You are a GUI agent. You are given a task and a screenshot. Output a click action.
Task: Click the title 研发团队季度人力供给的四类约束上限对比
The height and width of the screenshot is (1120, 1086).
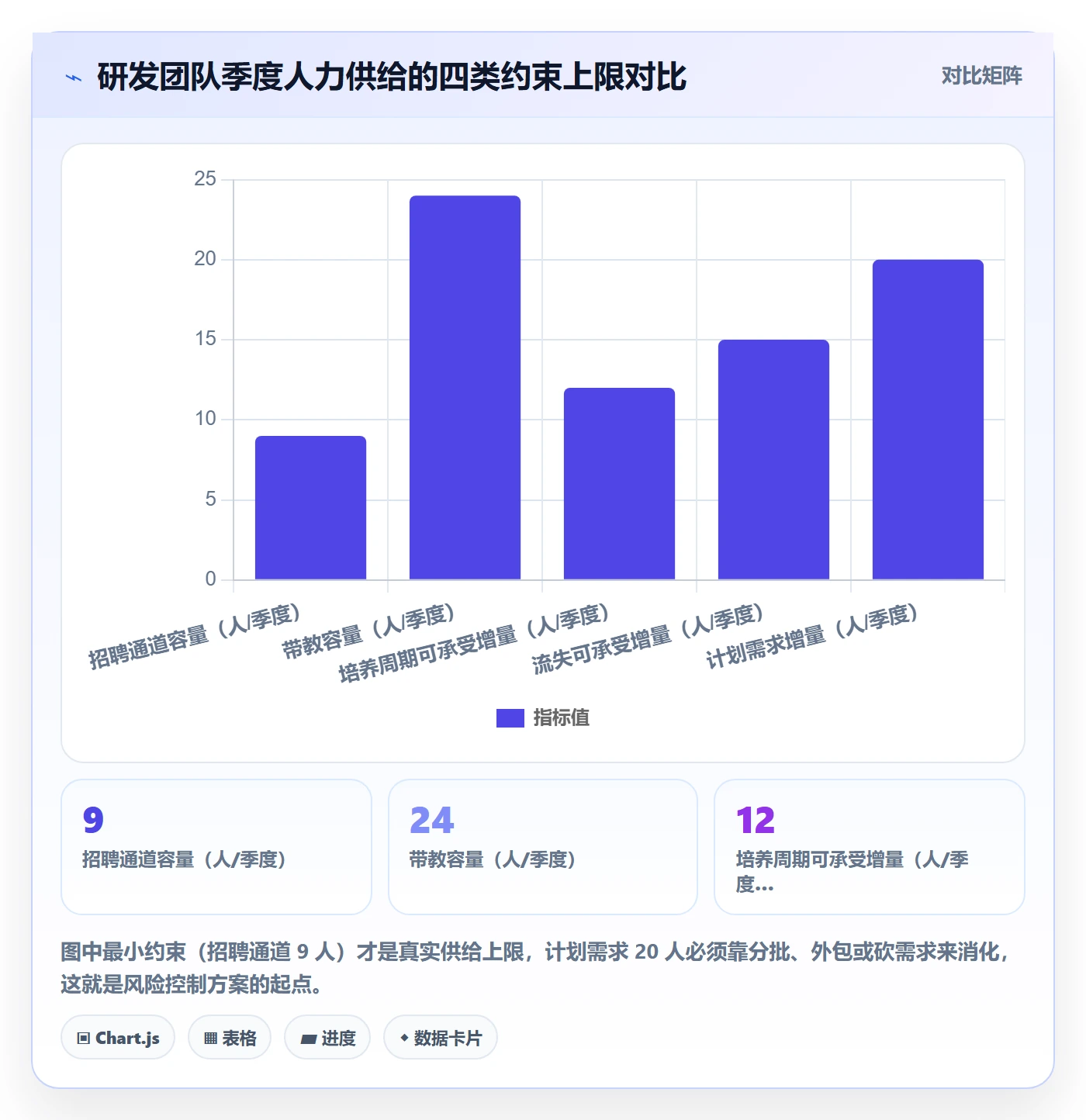tap(392, 77)
